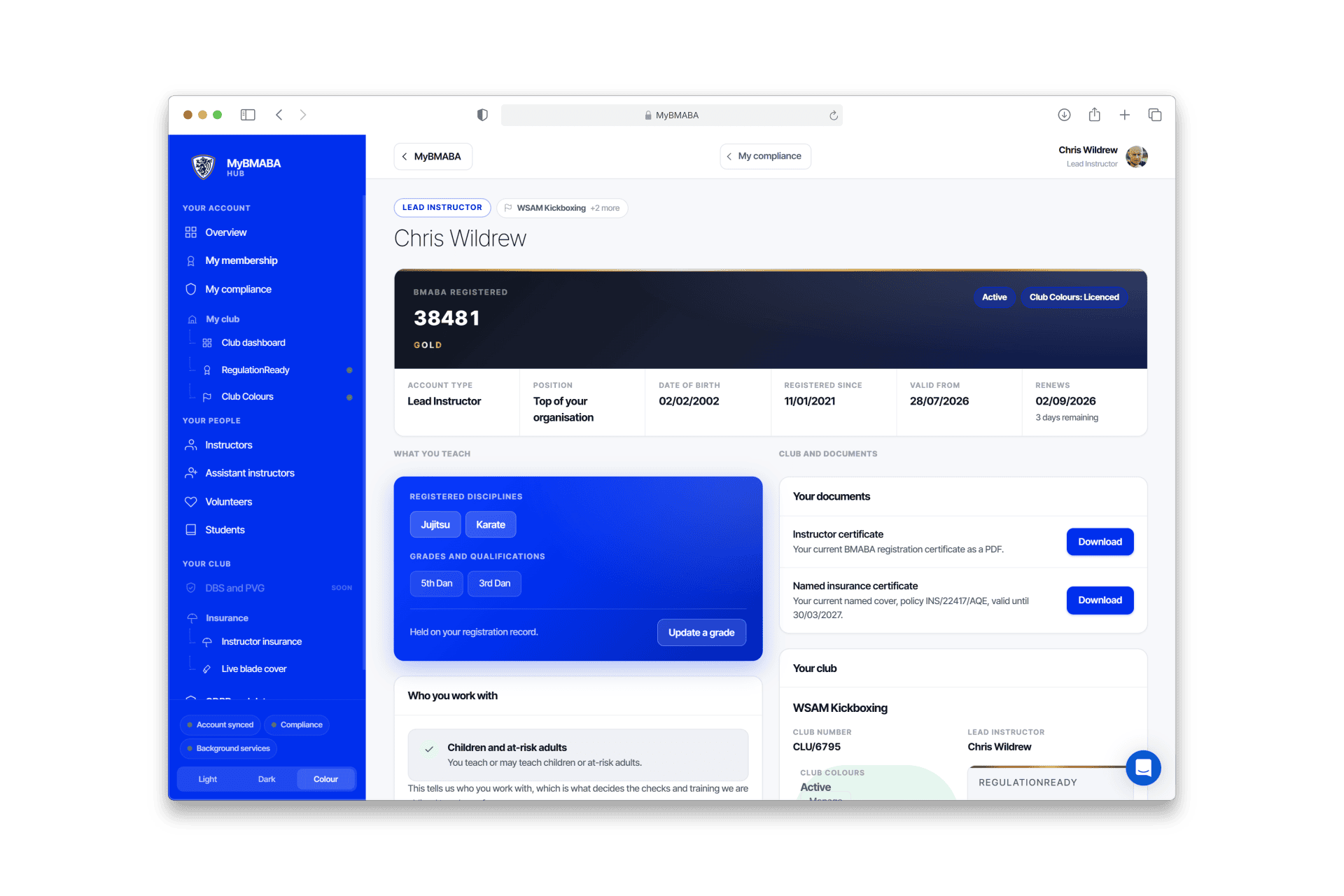
Task: Open the chat support bubble
Action: tap(1143, 768)
